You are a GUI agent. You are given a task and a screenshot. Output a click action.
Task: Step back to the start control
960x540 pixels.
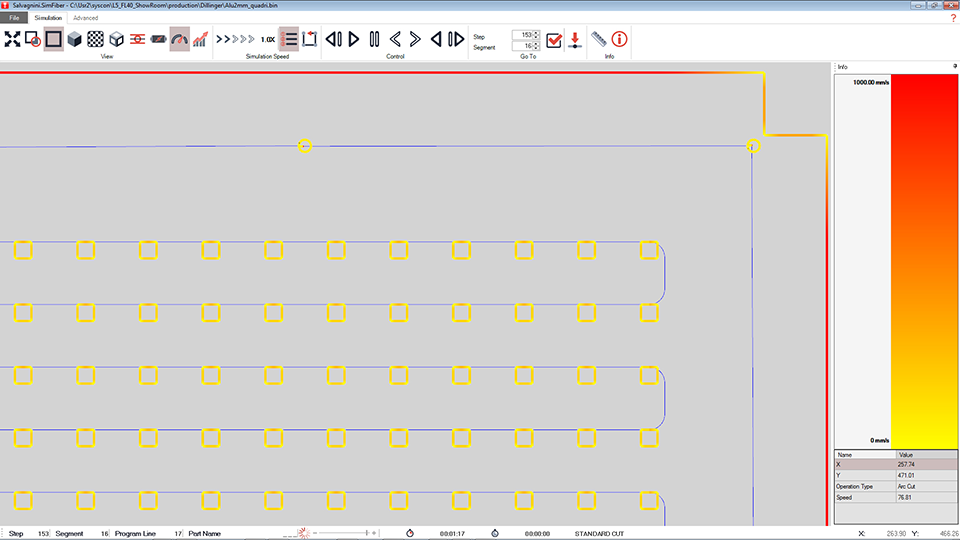point(334,39)
